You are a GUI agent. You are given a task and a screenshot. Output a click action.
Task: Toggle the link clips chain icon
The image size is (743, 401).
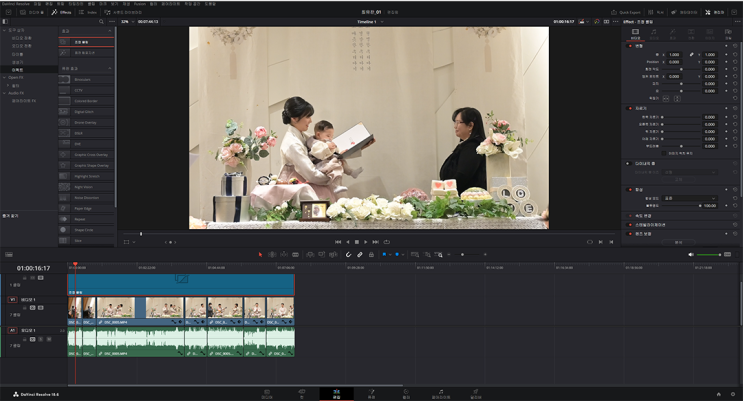tap(360, 255)
